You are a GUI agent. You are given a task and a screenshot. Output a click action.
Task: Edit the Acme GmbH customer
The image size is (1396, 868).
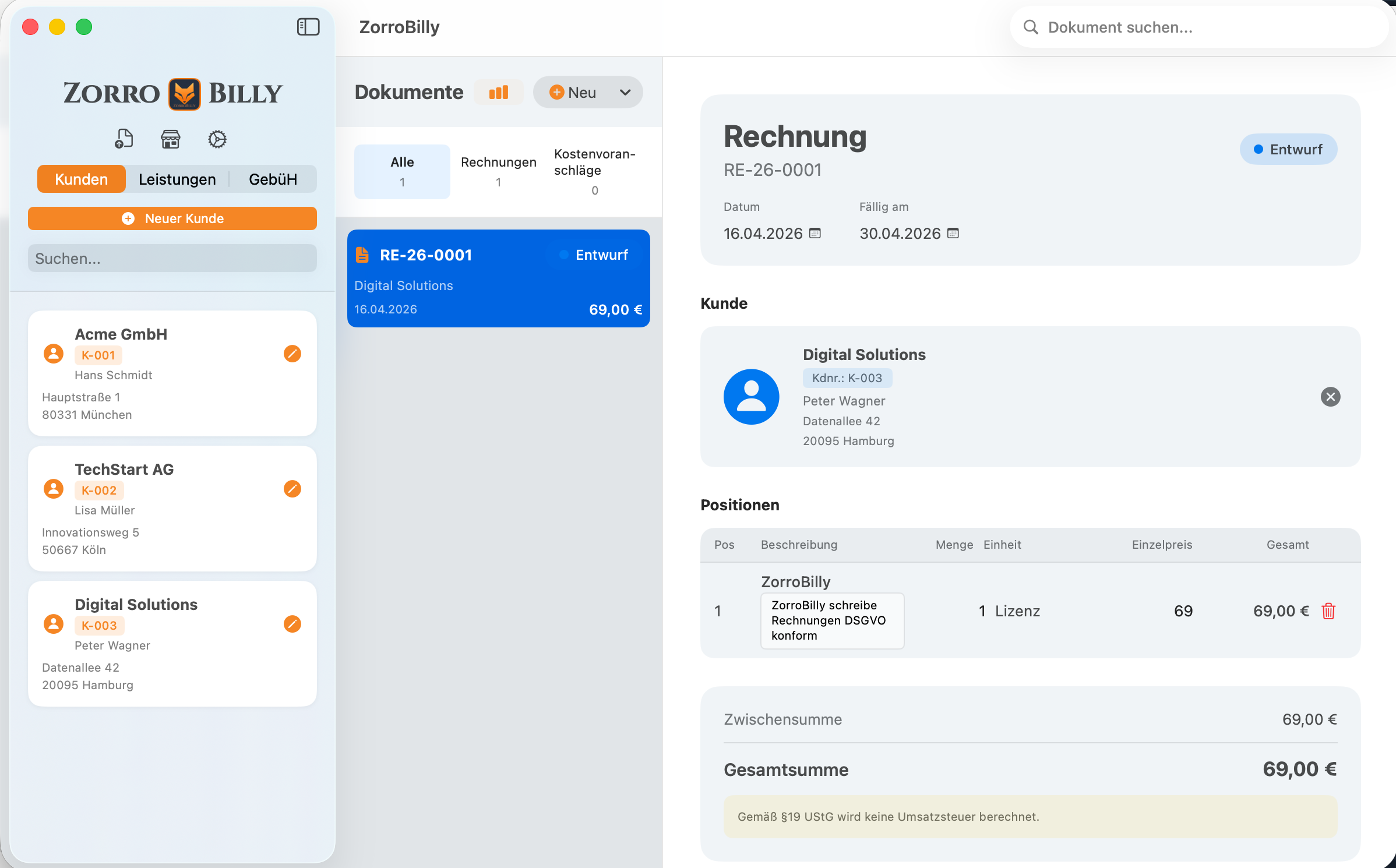[292, 354]
